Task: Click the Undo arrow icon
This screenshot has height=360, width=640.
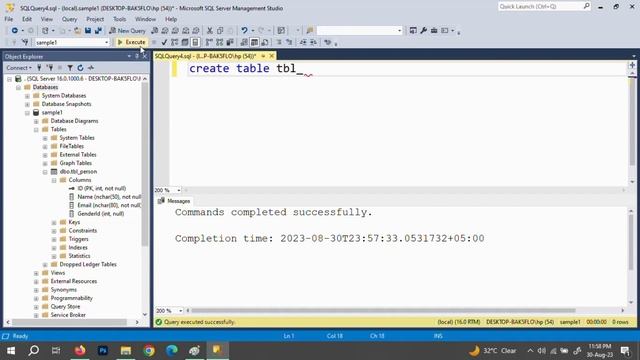Action: 244,31
